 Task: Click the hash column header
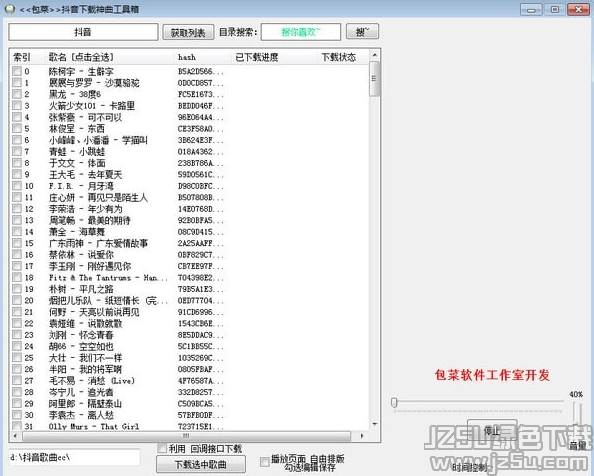point(202,57)
